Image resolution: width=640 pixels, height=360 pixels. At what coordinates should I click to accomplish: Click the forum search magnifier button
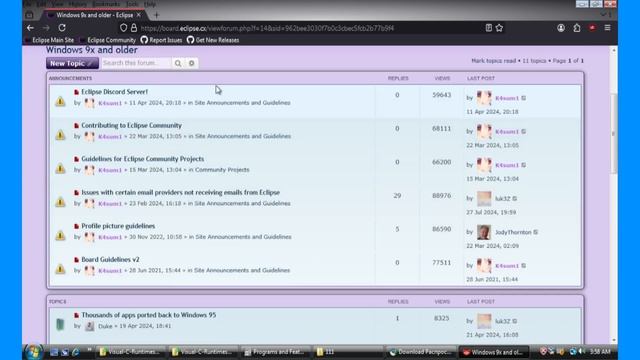pyautogui.click(x=178, y=63)
